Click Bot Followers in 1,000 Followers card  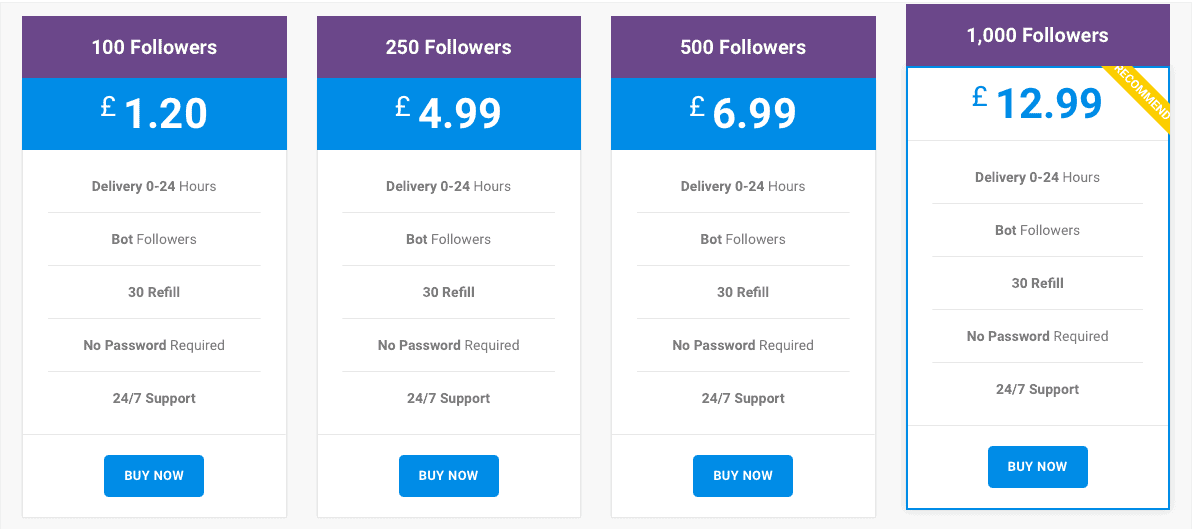pyautogui.click(x=1038, y=230)
